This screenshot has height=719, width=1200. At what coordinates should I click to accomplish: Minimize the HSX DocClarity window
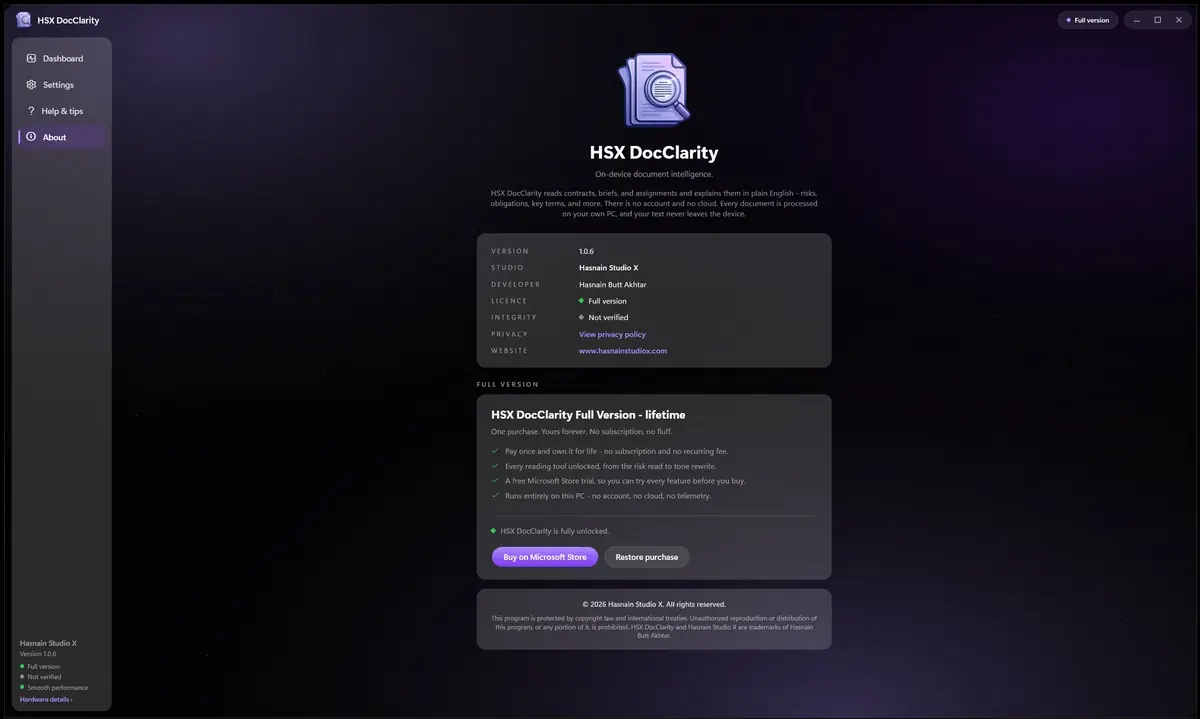point(1139,20)
